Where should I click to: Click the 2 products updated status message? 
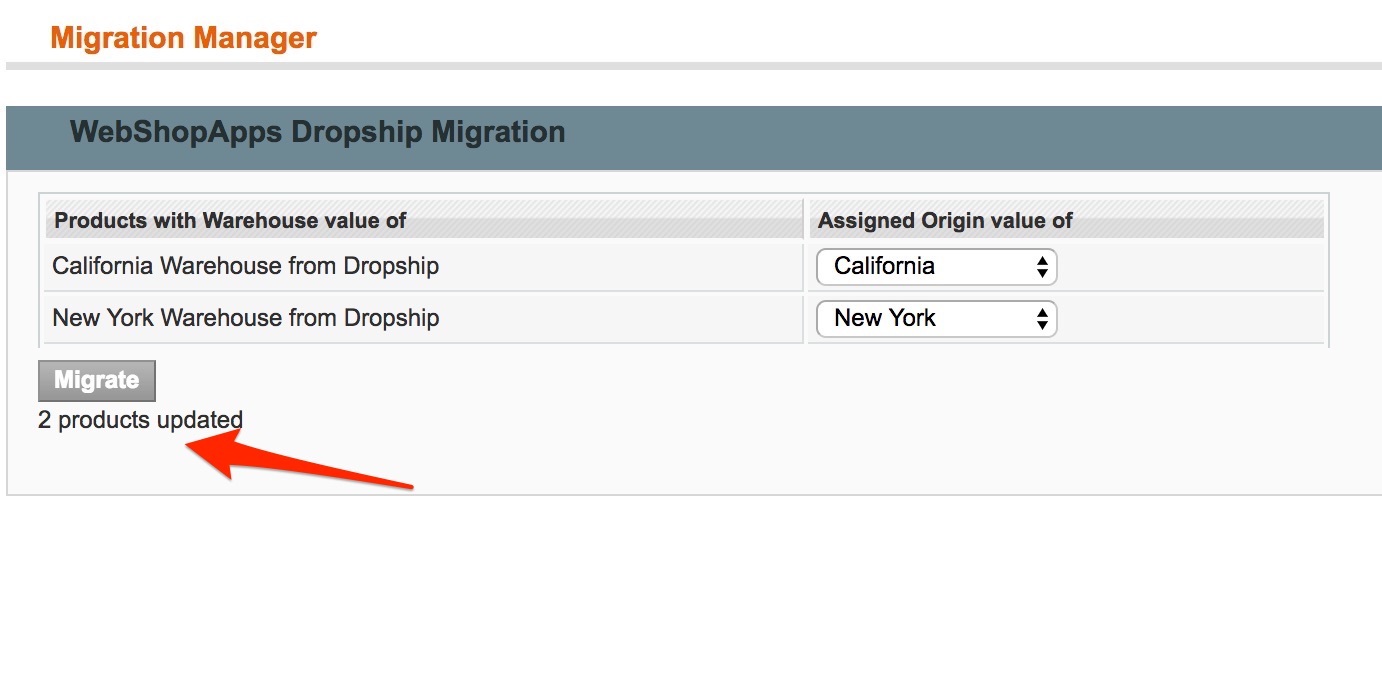(x=140, y=419)
